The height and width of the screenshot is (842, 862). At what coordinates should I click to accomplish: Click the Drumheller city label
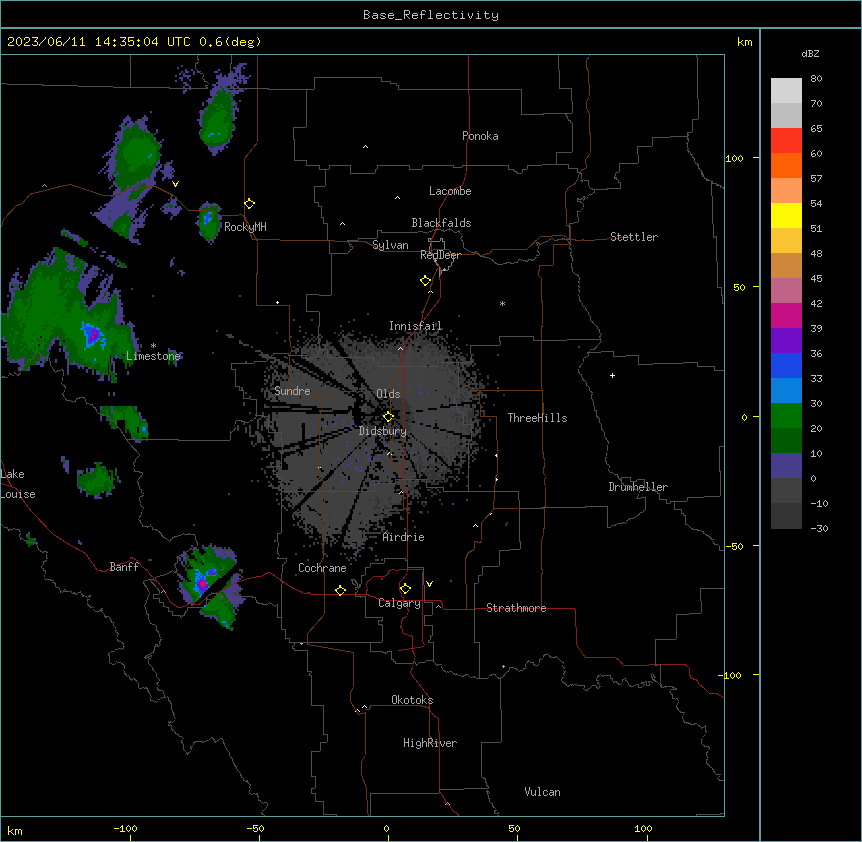pyautogui.click(x=638, y=487)
